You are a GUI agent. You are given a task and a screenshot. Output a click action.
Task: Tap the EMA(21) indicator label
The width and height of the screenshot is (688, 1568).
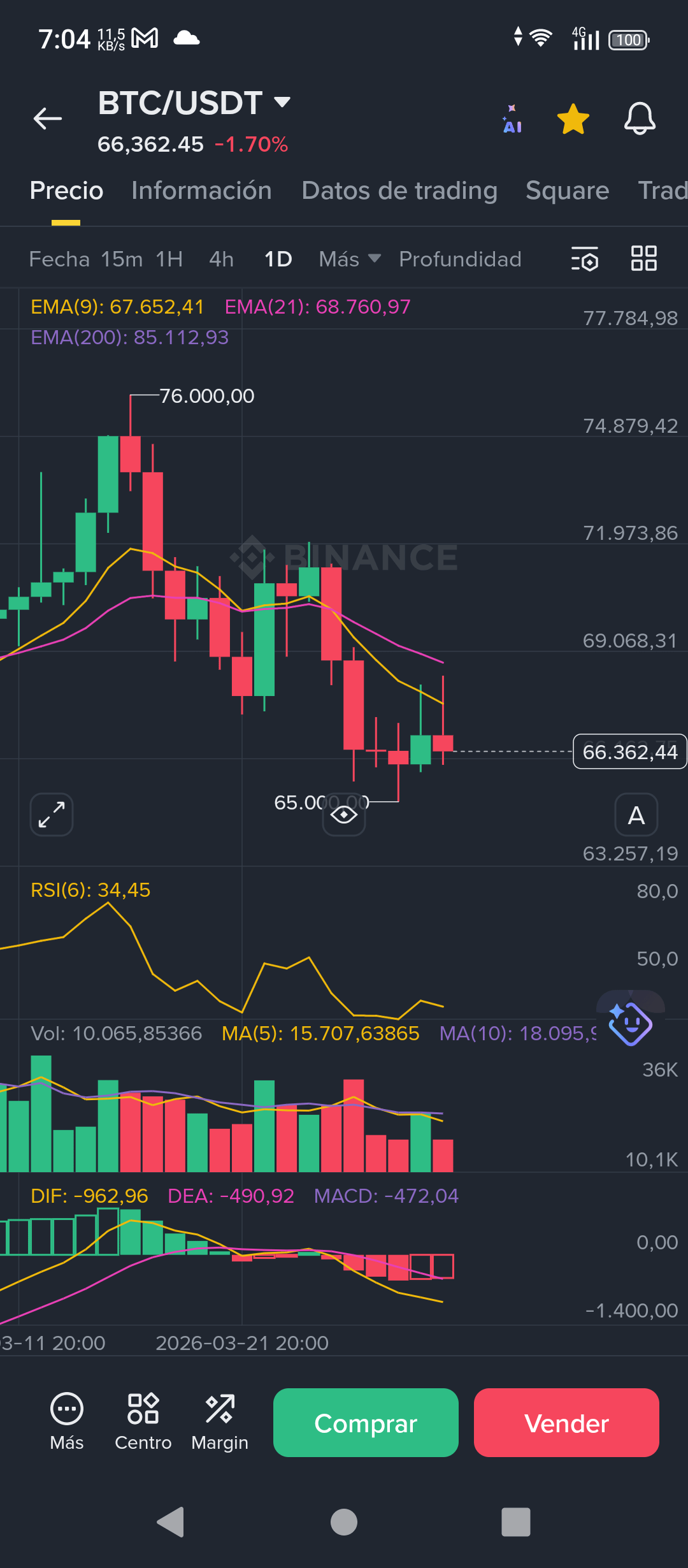pos(317,307)
